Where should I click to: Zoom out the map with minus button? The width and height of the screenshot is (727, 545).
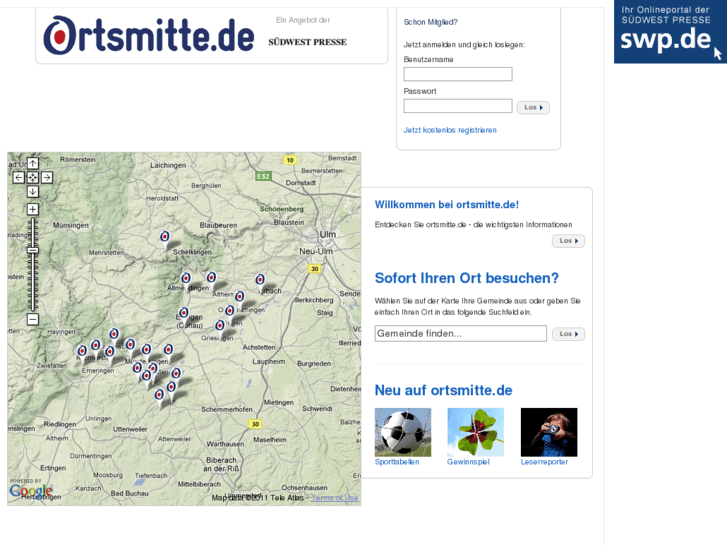tap(32, 319)
